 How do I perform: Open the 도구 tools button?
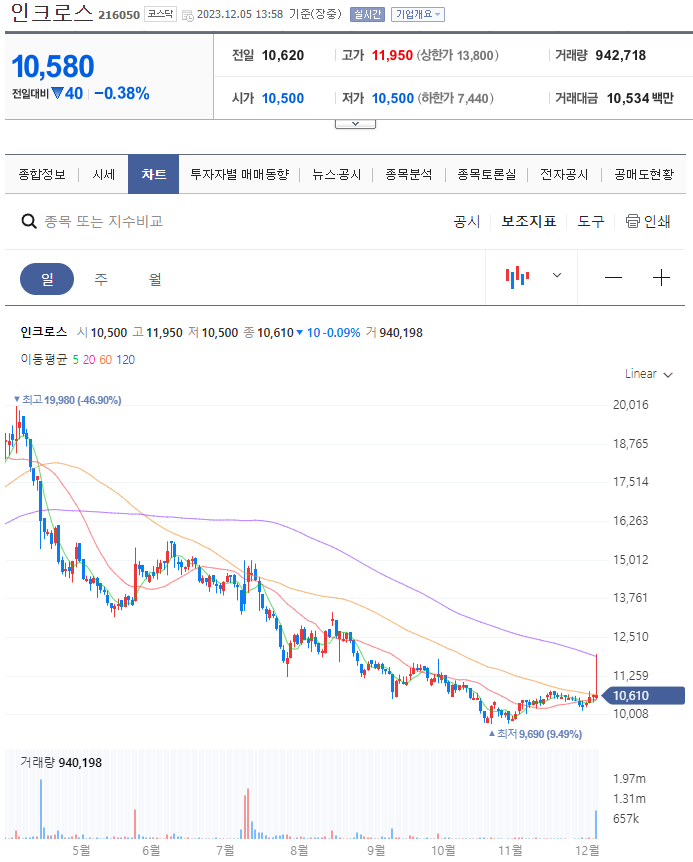[x=591, y=221]
